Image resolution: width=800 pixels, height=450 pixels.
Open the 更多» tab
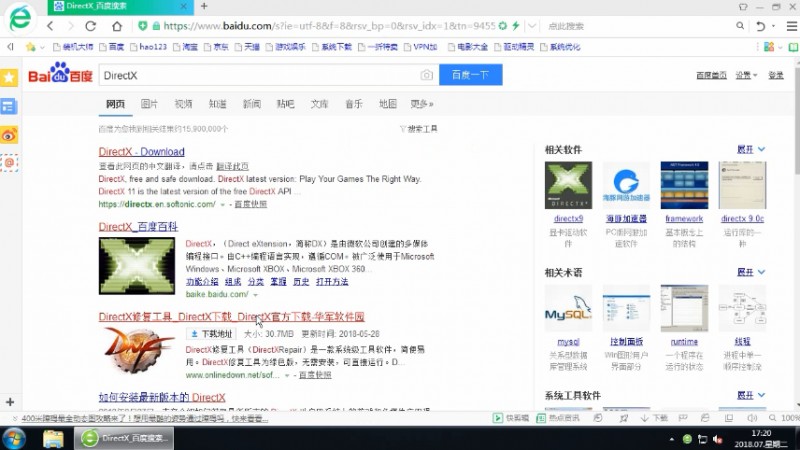click(x=421, y=104)
